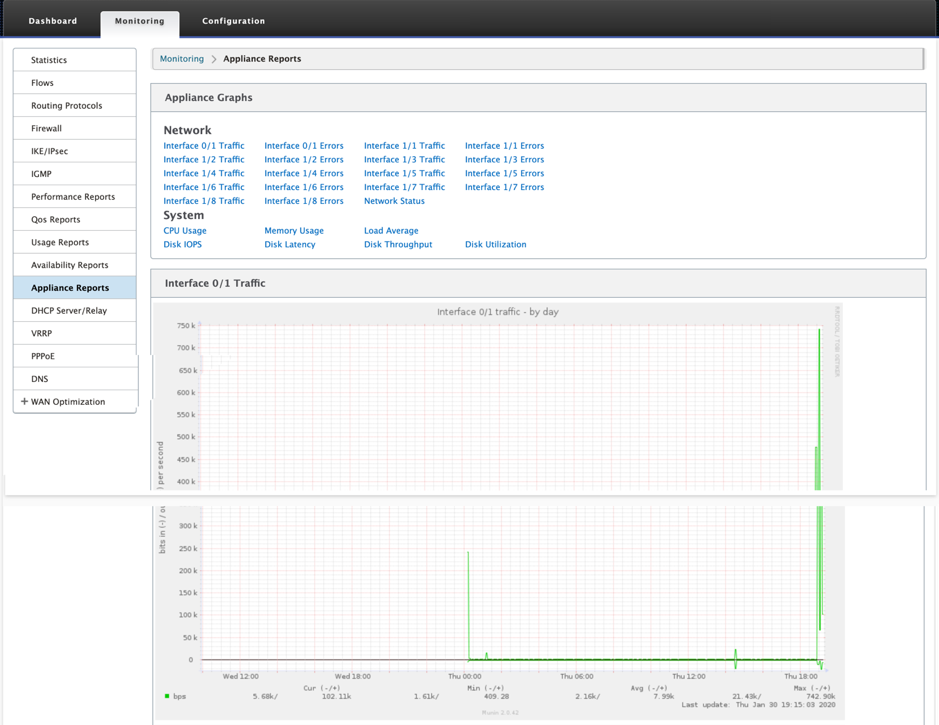939x725 pixels.
Task: Open DHCP Server/Relay page
Action: [75, 310]
